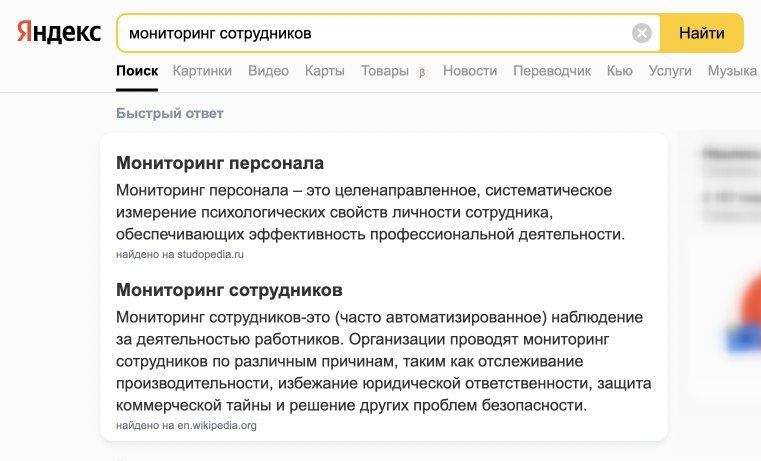
Task: Open the Мониторинг персонала answer heading
Action: click(x=220, y=163)
